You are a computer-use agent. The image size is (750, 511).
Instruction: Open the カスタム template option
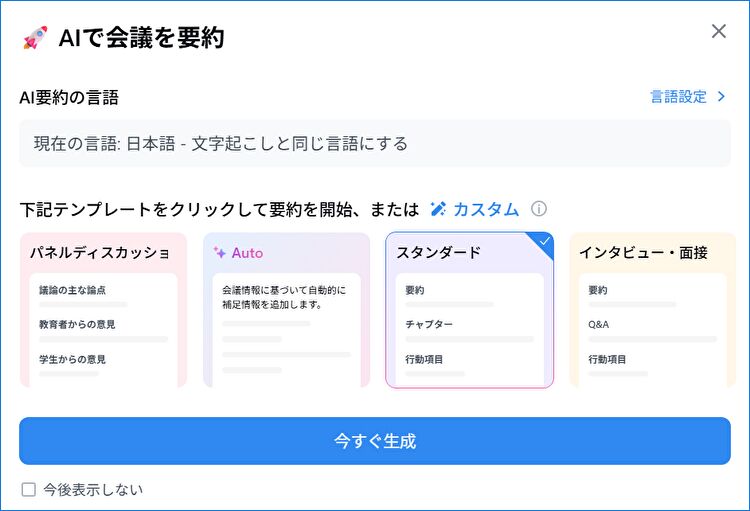(485, 209)
